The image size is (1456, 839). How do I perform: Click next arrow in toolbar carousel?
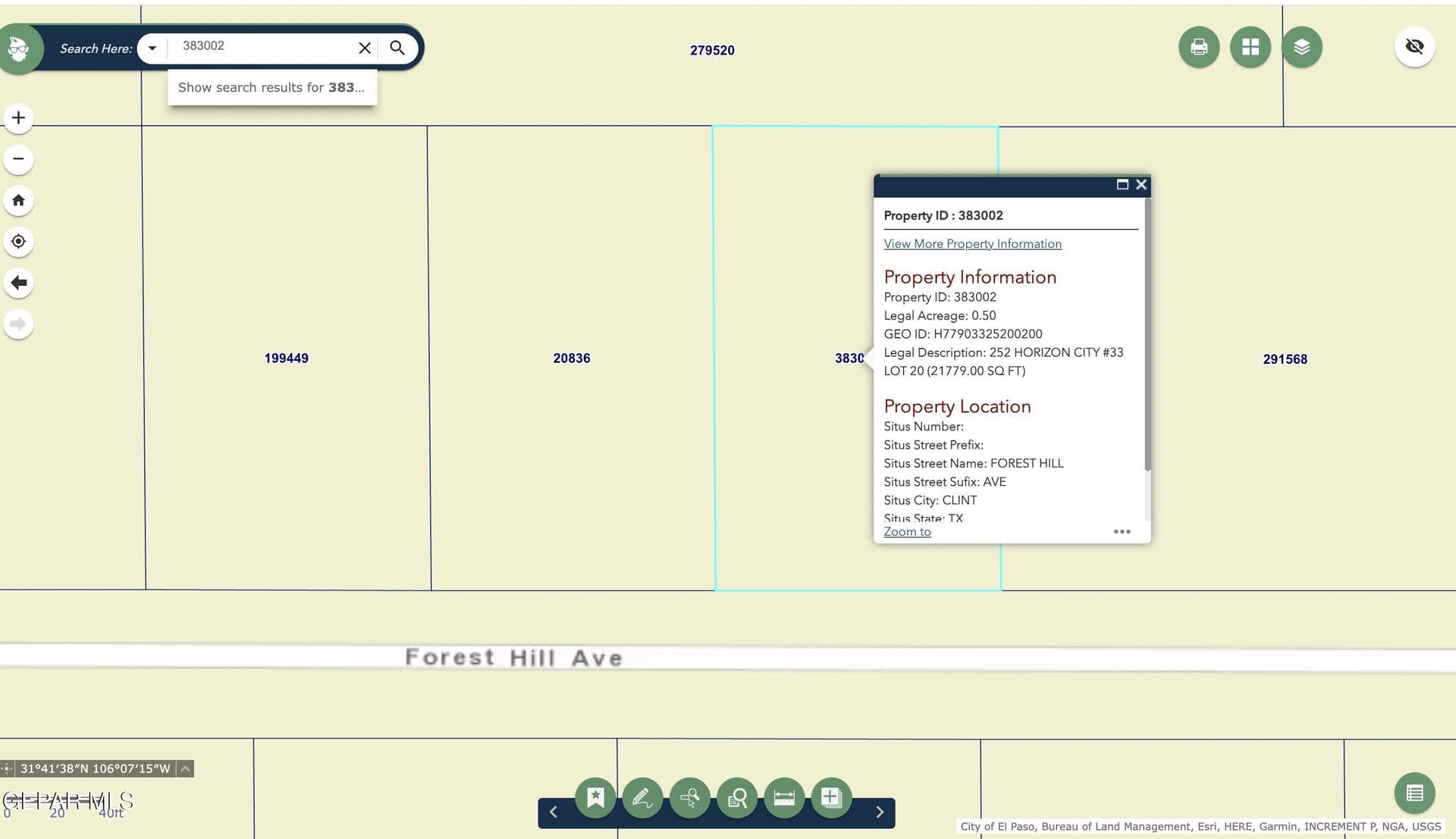(x=880, y=812)
